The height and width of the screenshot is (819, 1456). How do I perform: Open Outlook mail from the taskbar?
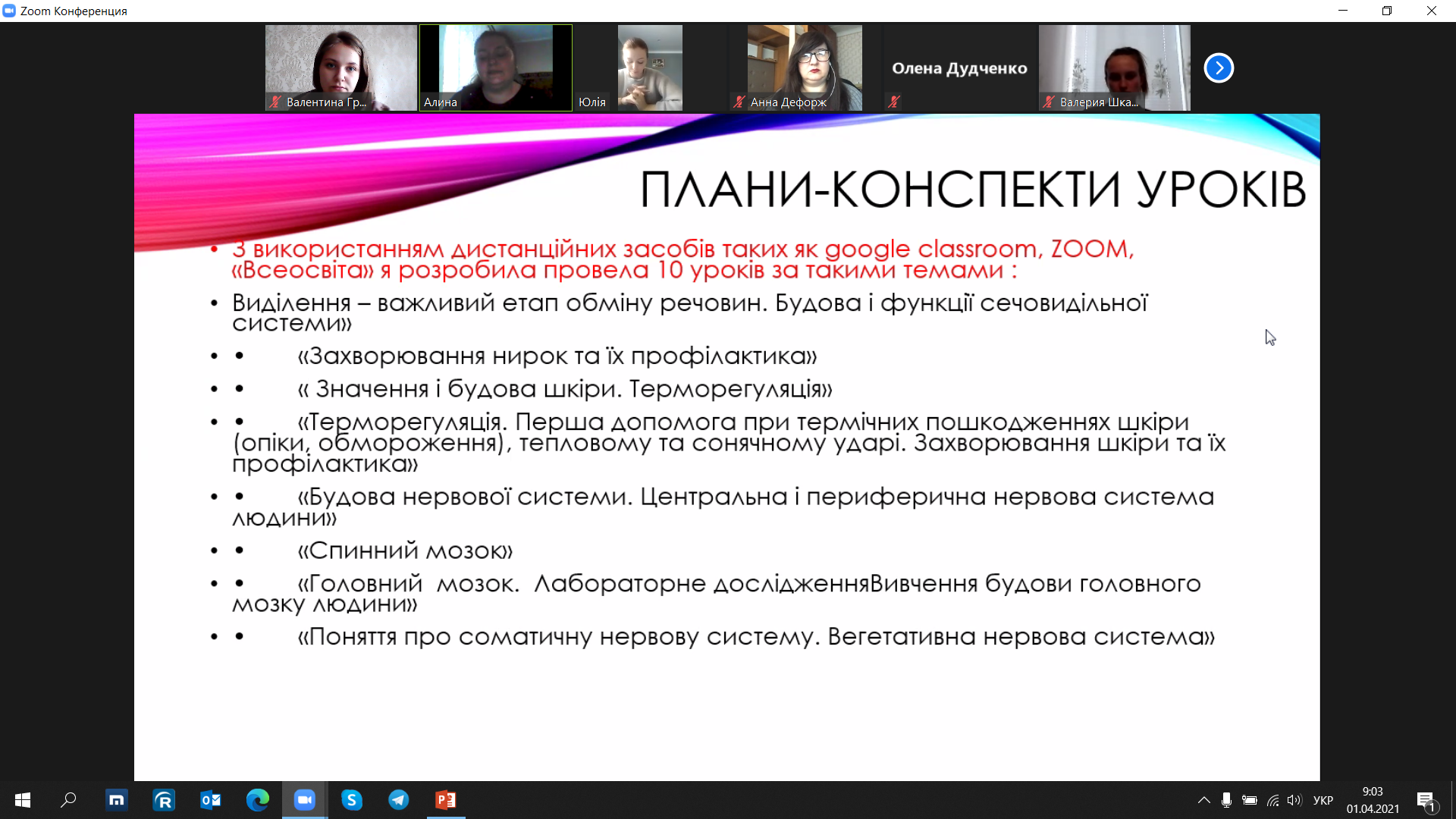click(x=211, y=800)
